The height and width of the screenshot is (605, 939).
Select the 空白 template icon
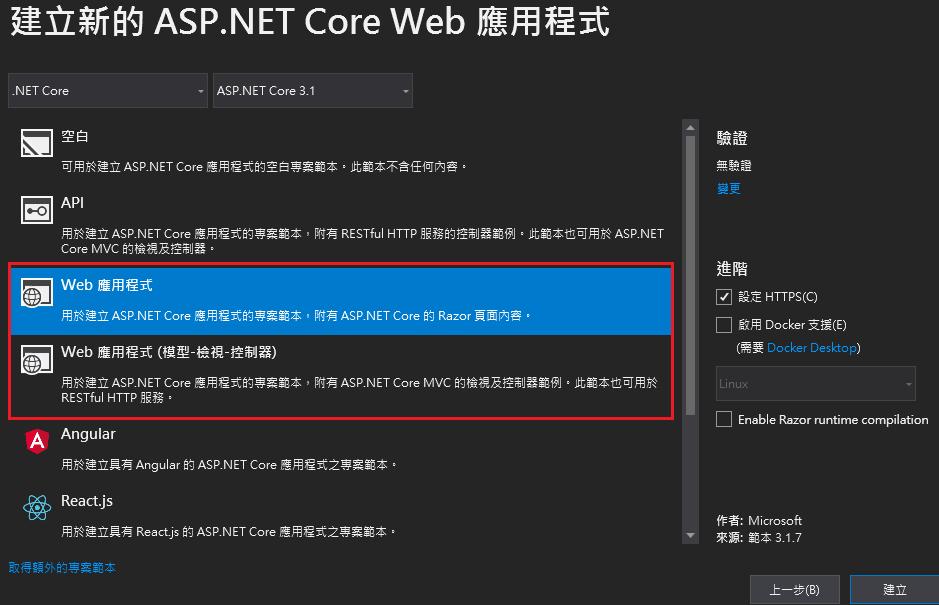37,143
